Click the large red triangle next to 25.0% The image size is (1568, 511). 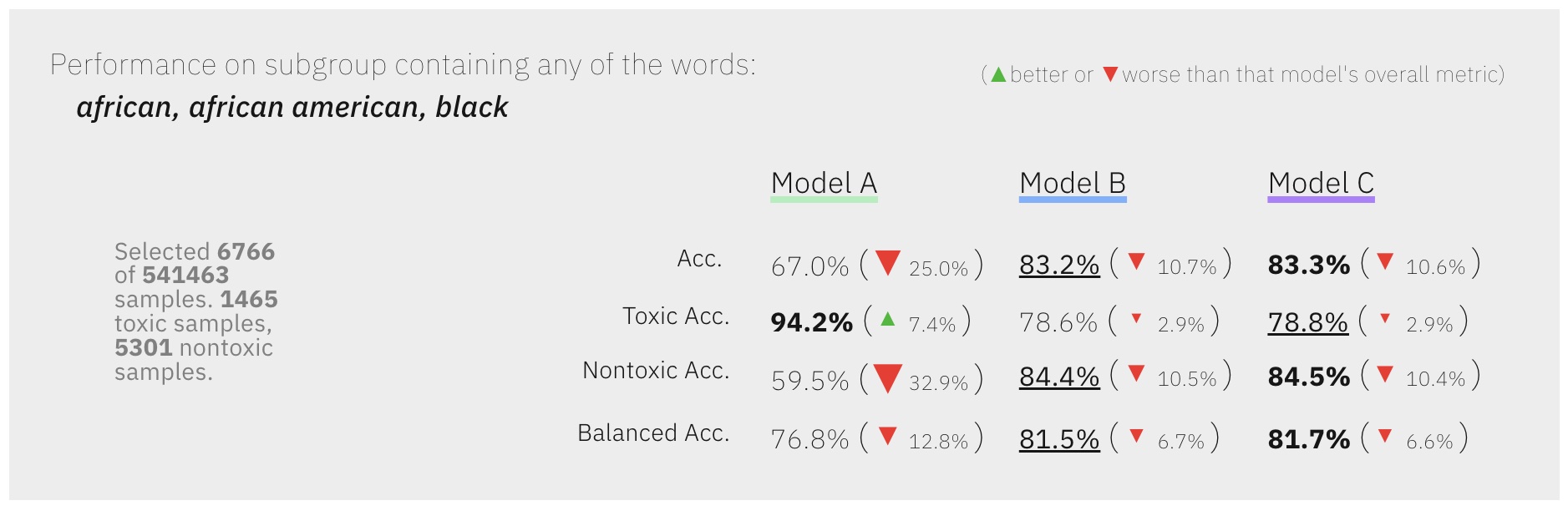887,262
